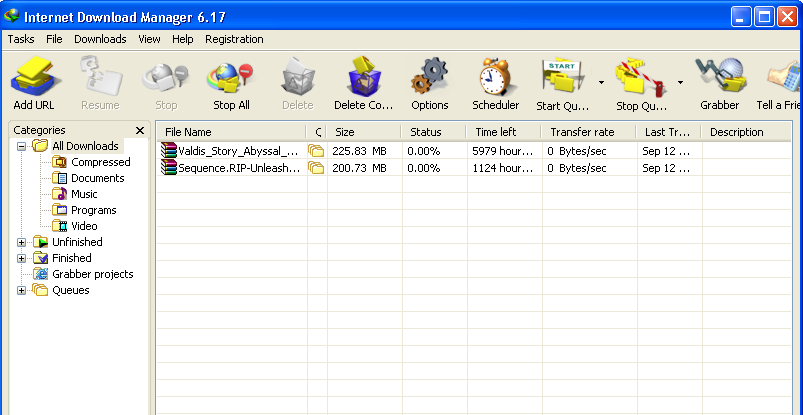
Task: Click the Grabber projects tree icon
Action: [x=40, y=274]
